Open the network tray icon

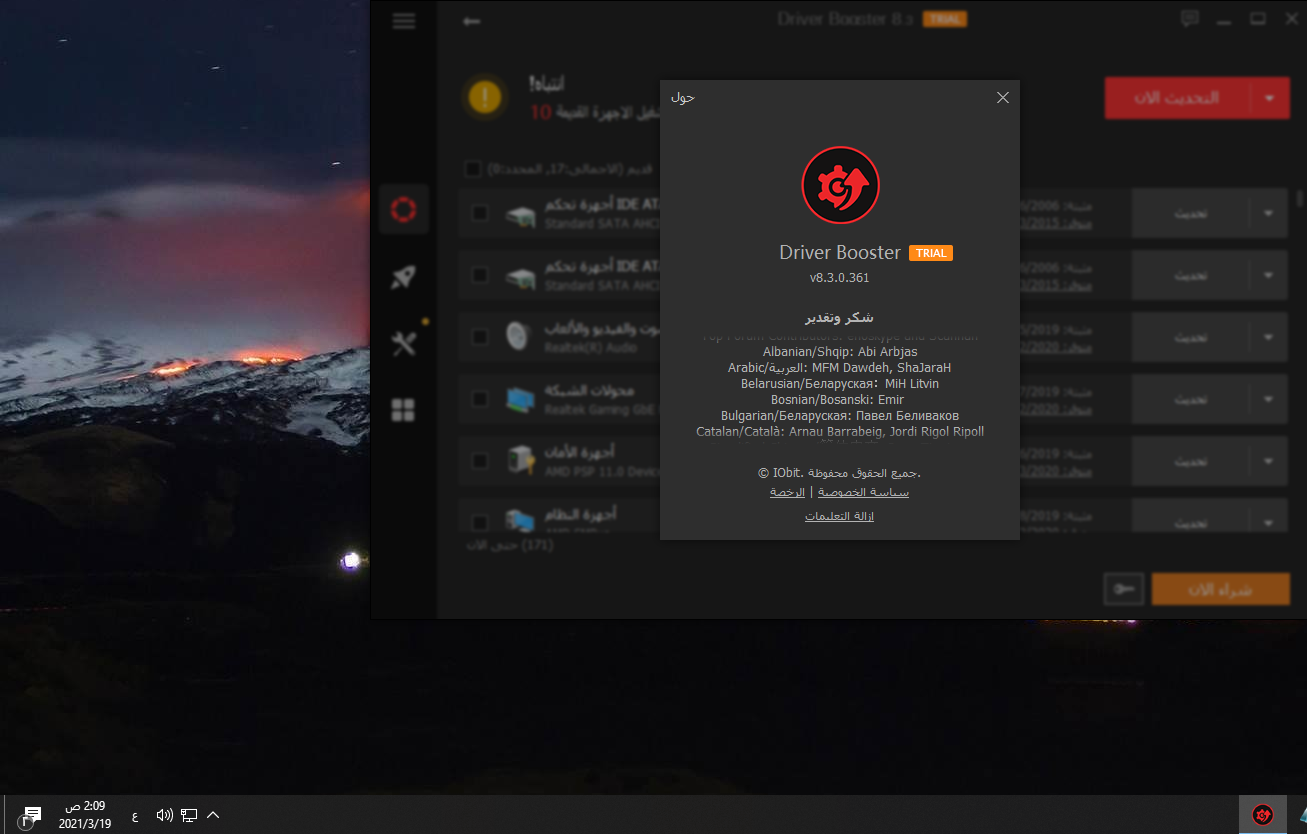[x=189, y=815]
